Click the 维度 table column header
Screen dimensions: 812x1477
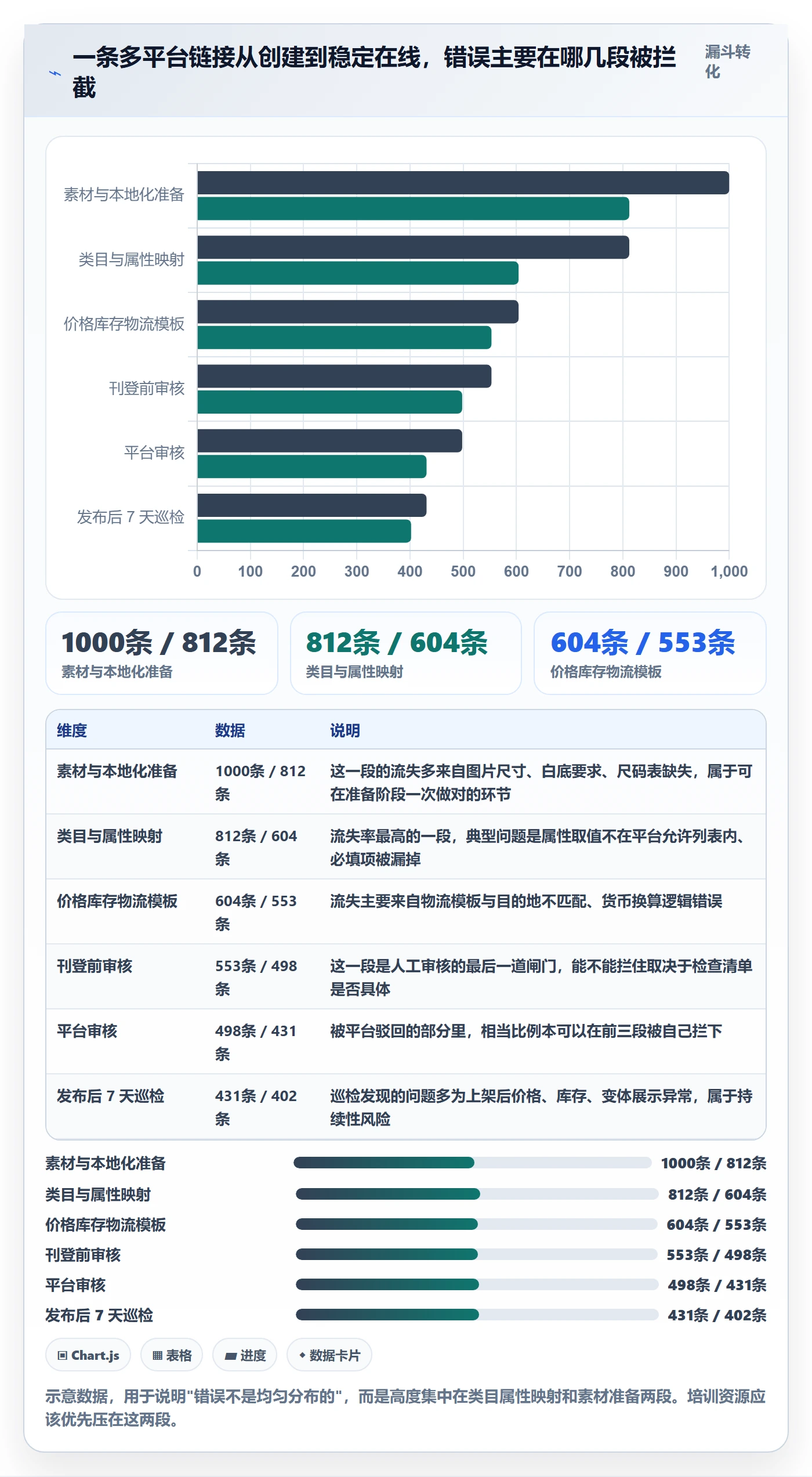72,730
